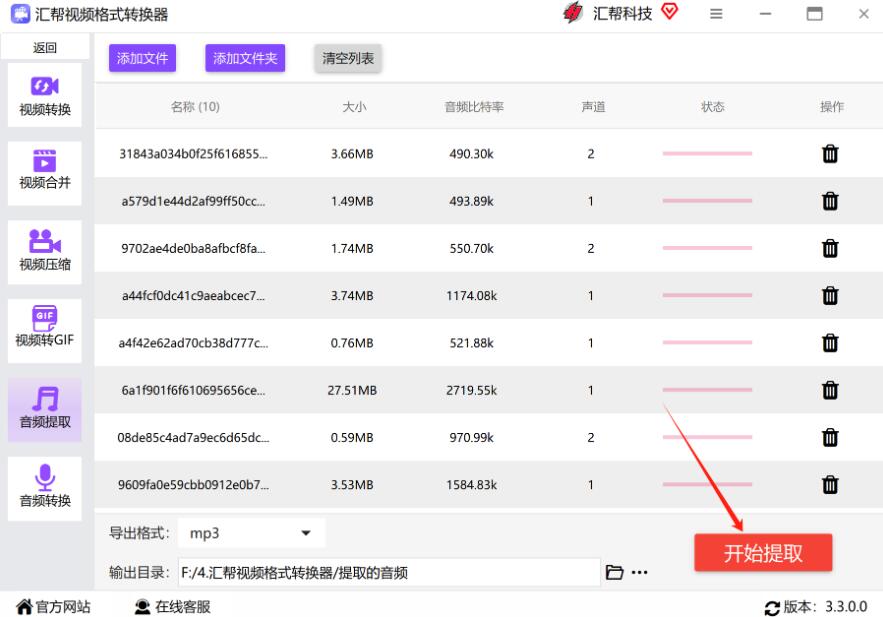883x617 pixels.
Task: Open the 视频压缩 module
Action: (x=45, y=252)
